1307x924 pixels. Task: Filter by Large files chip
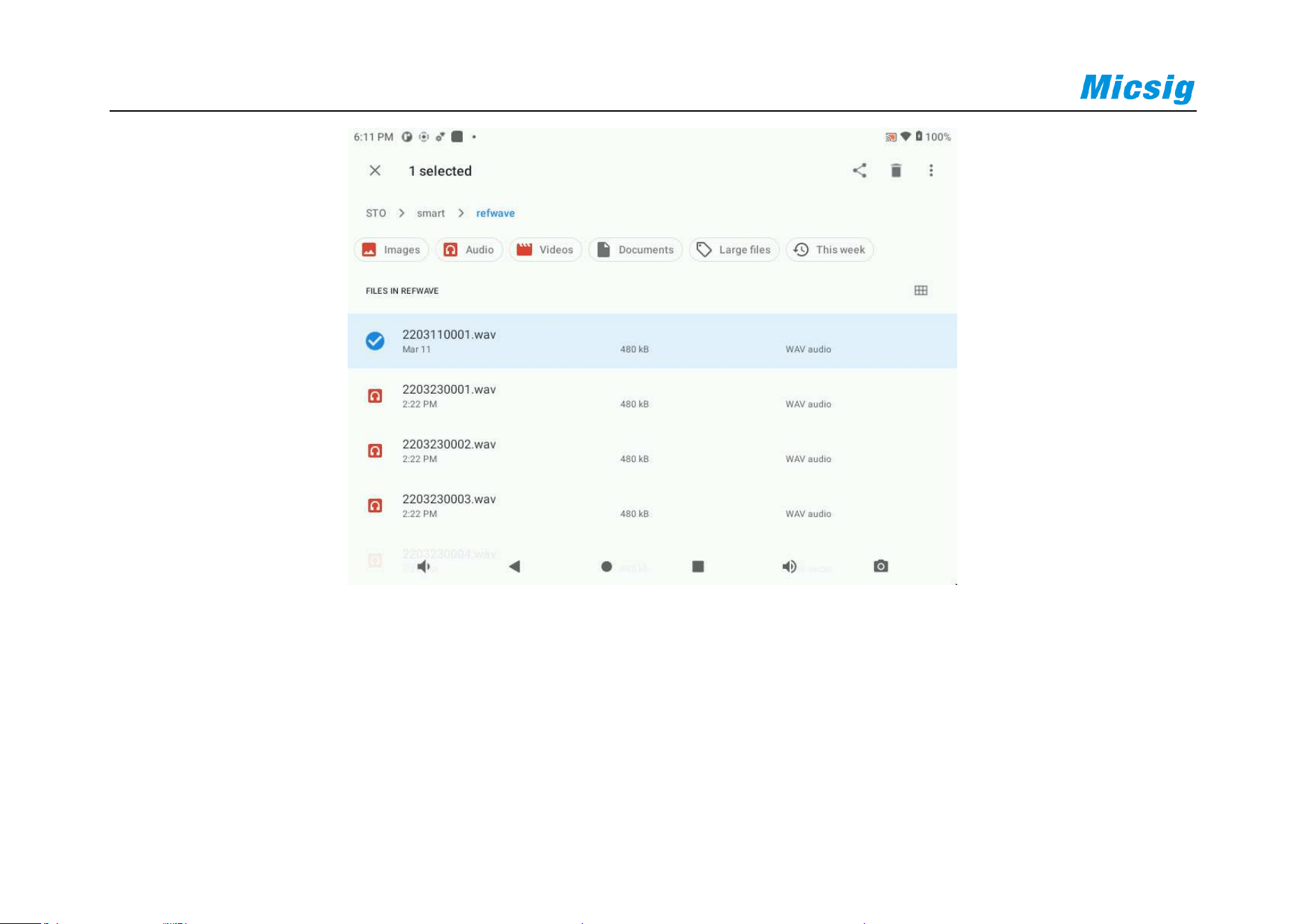[x=734, y=250]
